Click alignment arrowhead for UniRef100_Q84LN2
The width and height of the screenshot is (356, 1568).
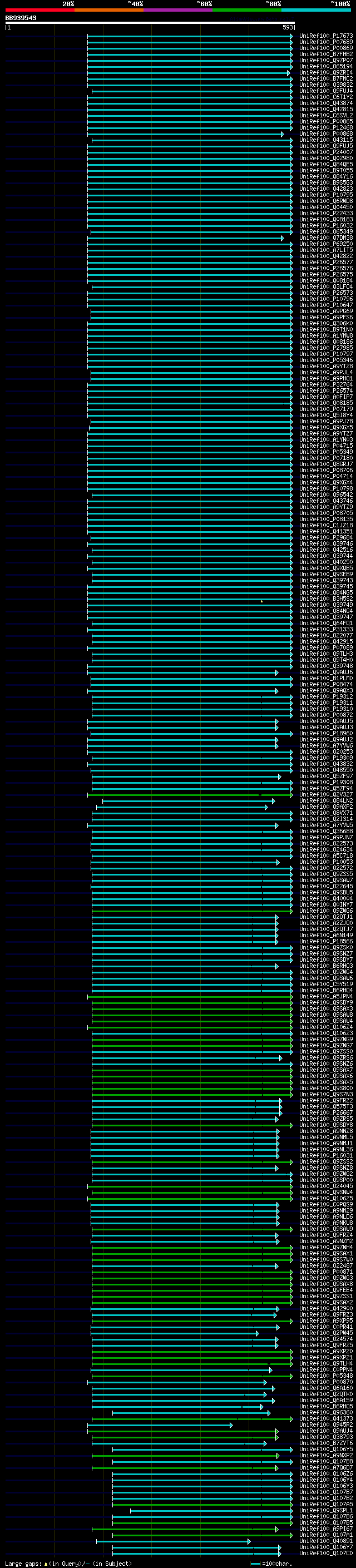click(273, 801)
